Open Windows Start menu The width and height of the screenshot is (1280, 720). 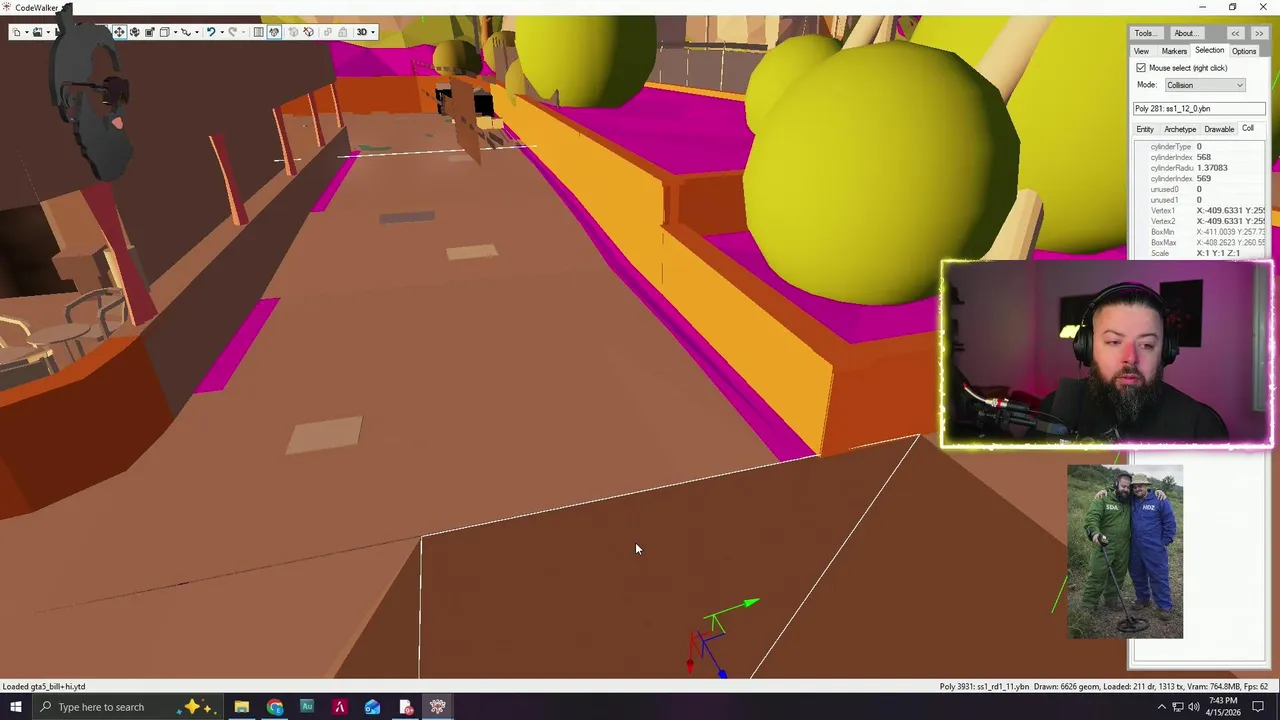point(15,707)
